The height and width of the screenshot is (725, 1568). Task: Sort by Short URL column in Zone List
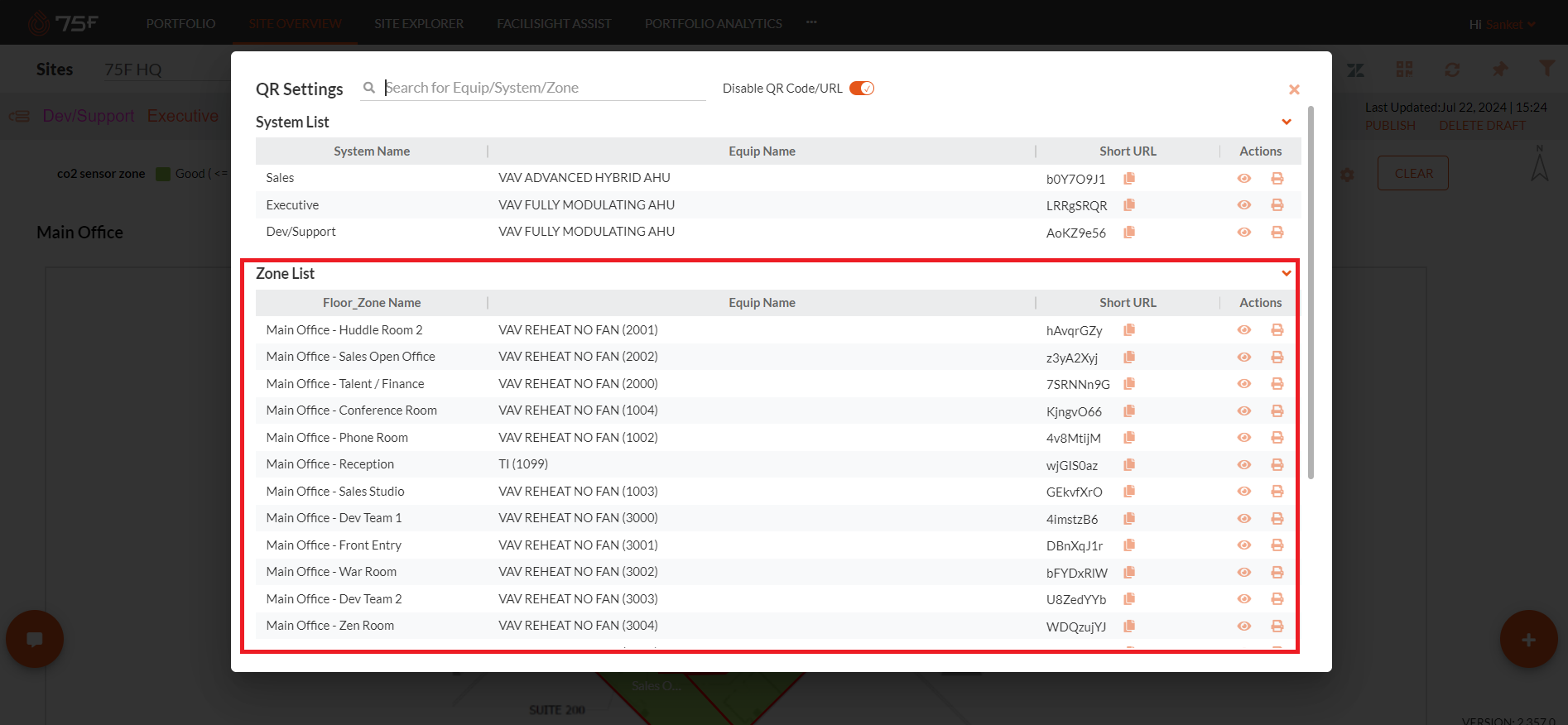[1128, 303]
